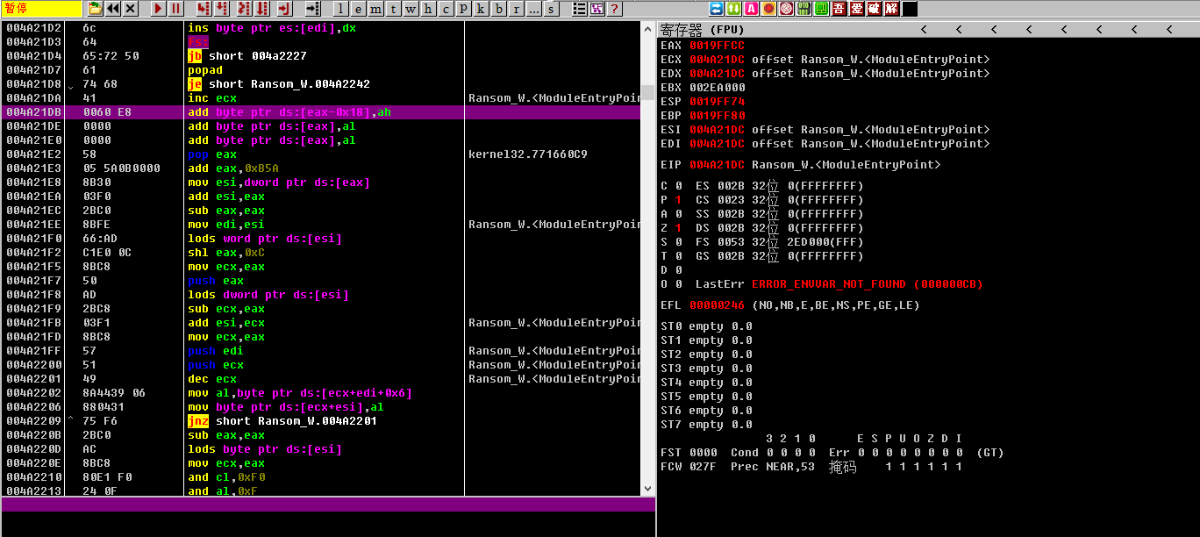This screenshot has height=537, width=1200.
Task: Open Windows list with the w button
Action: (410, 9)
